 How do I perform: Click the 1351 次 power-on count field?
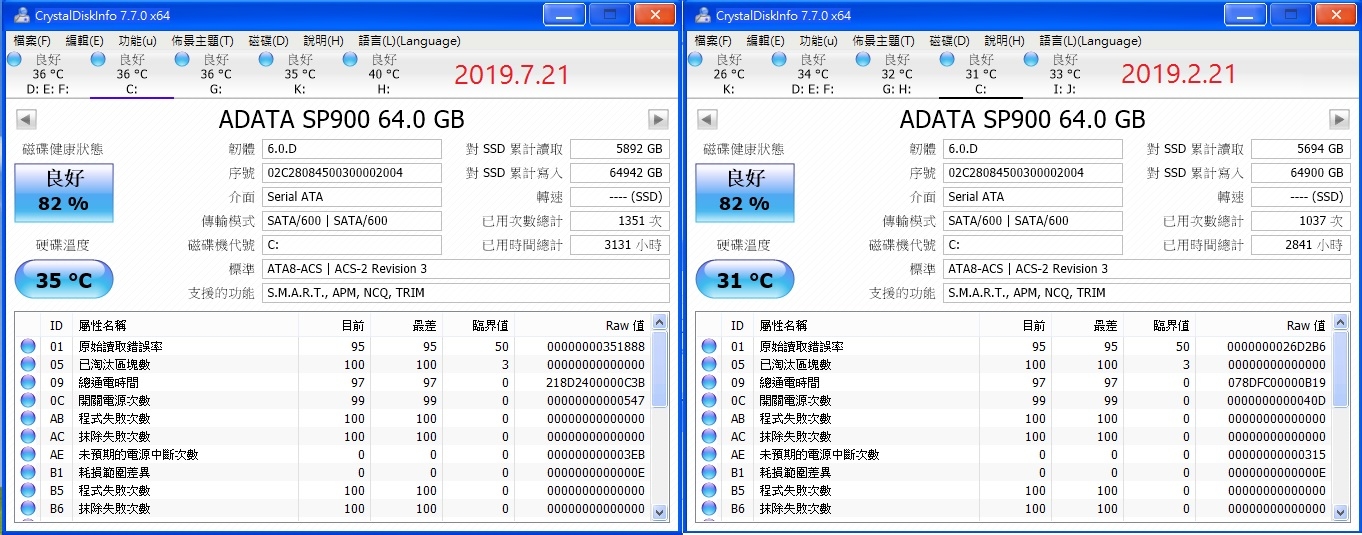619,221
